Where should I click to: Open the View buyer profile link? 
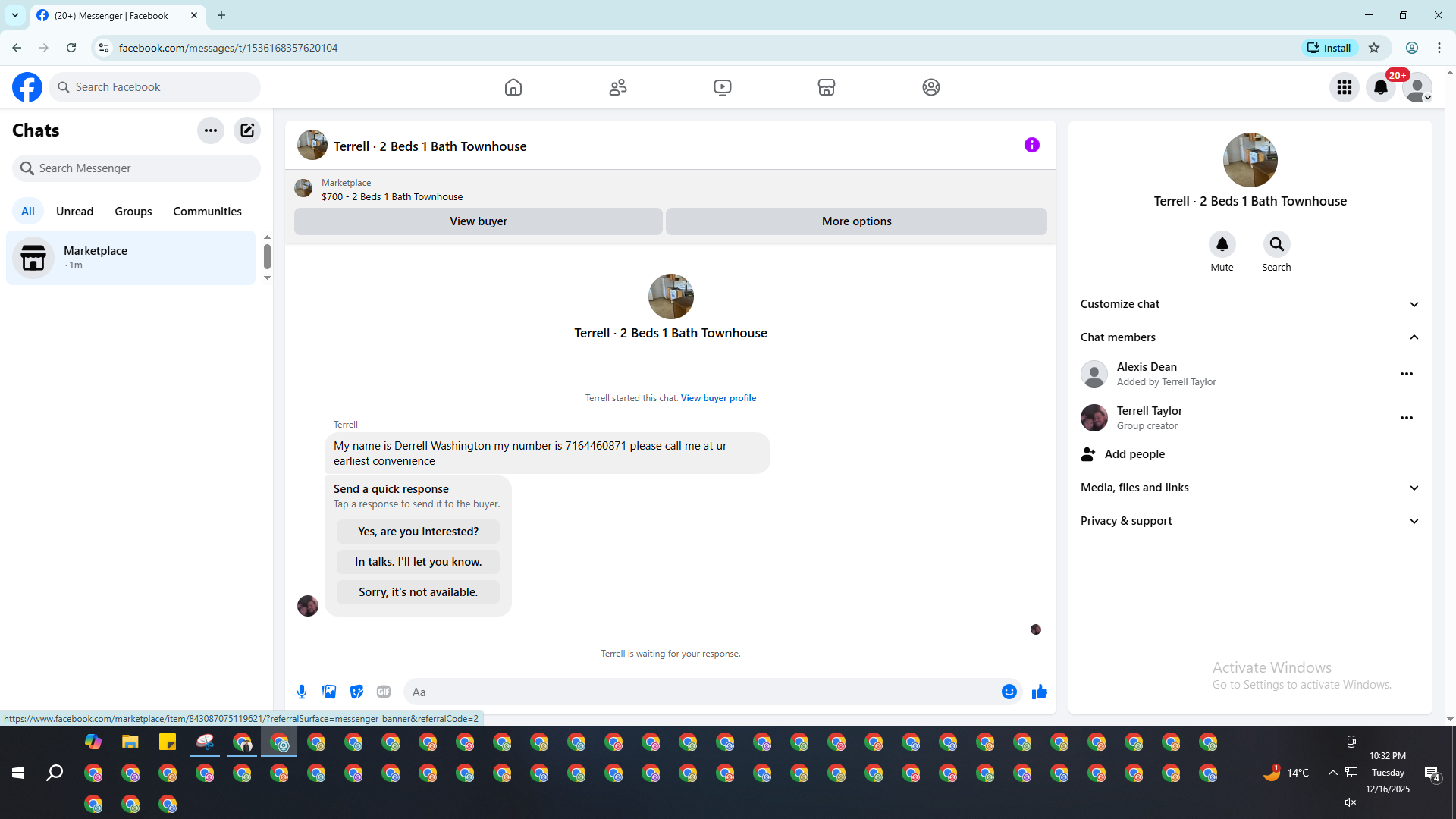[x=718, y=398]
